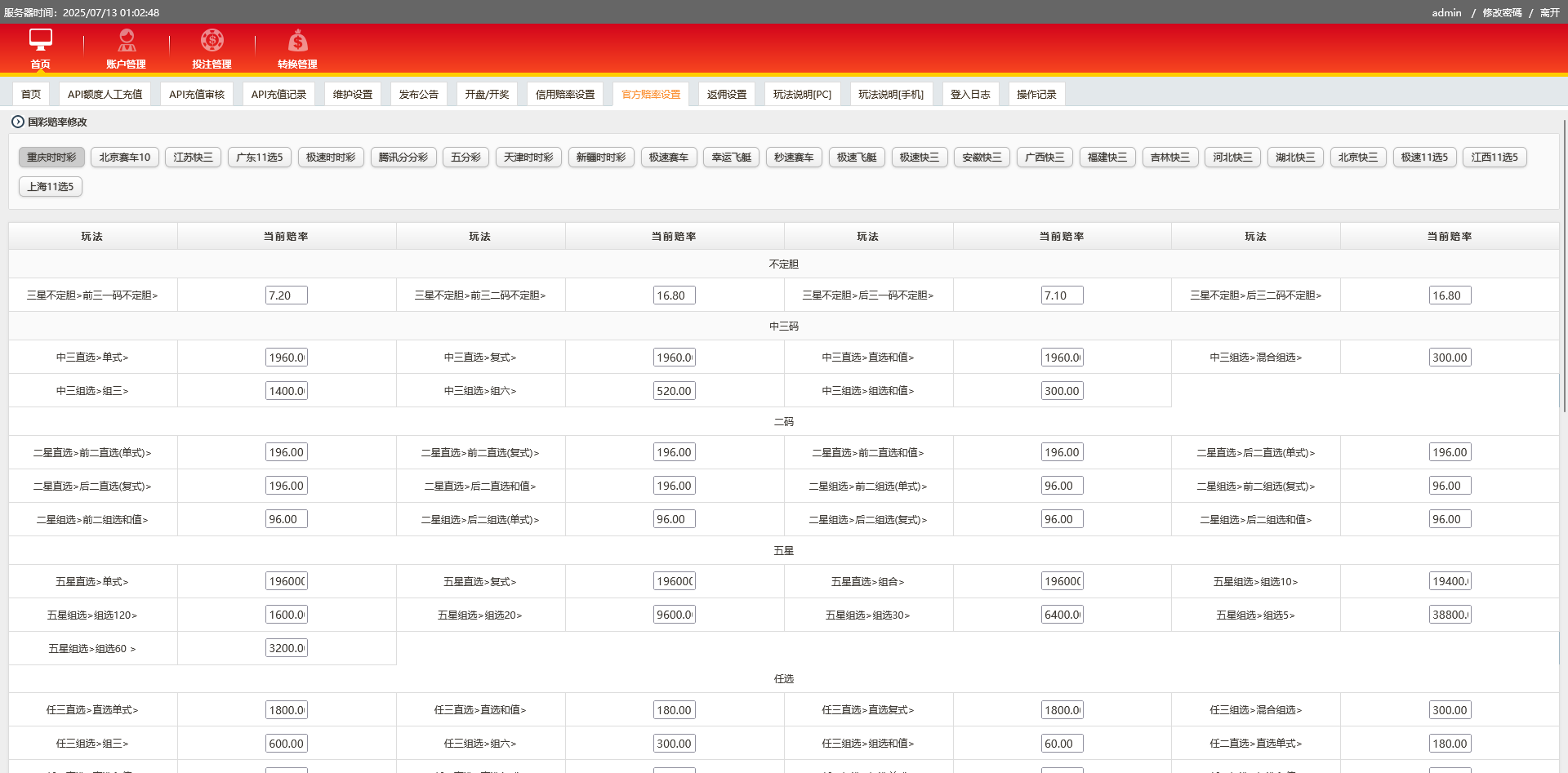Edit the 后三一码不定胆 odds field
The width and height of the screenshot is (1568, 773).
tap(1062, 295)
